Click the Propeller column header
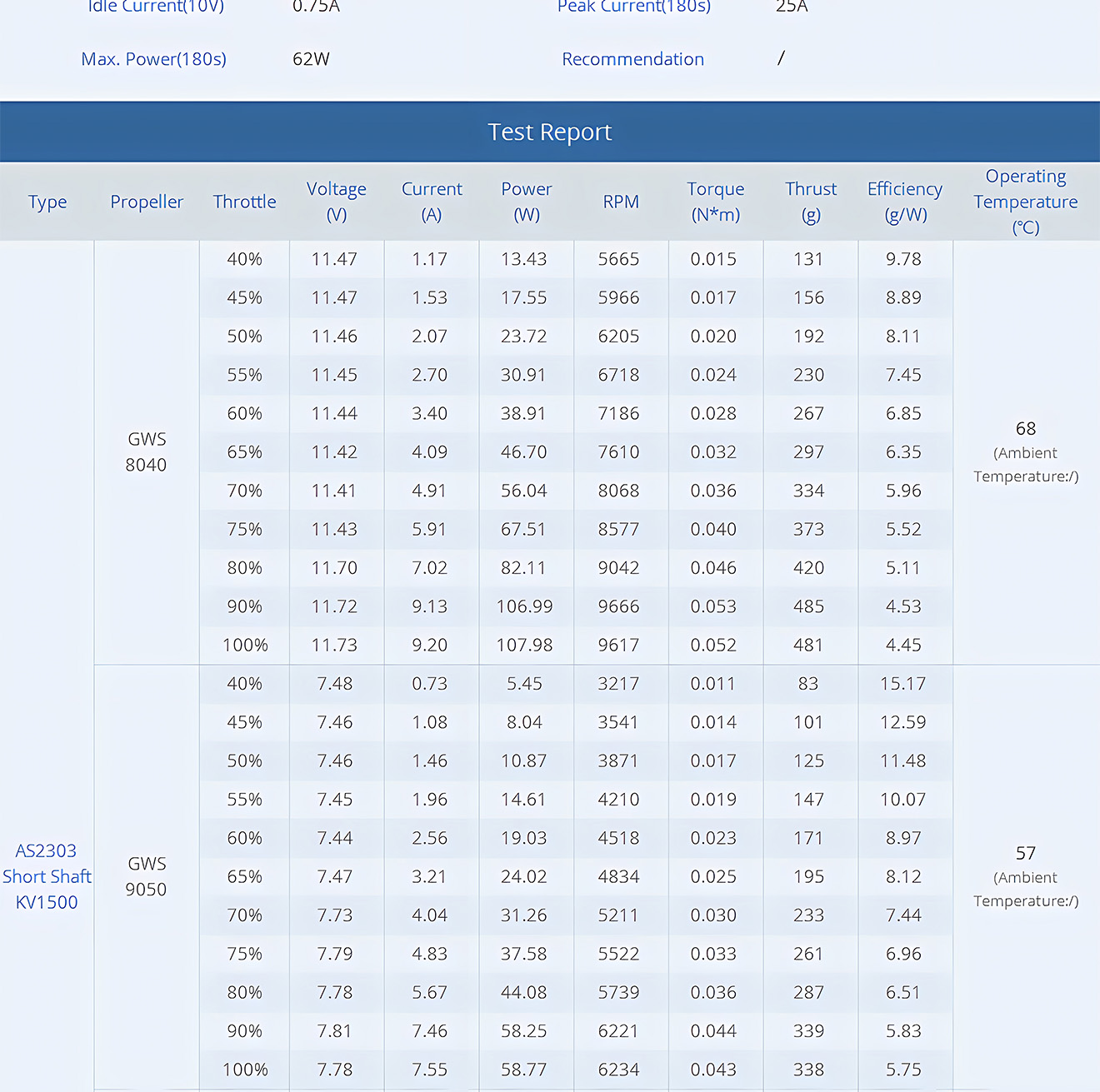The width and height of the screenshot is (1100, 1092). 147,202
